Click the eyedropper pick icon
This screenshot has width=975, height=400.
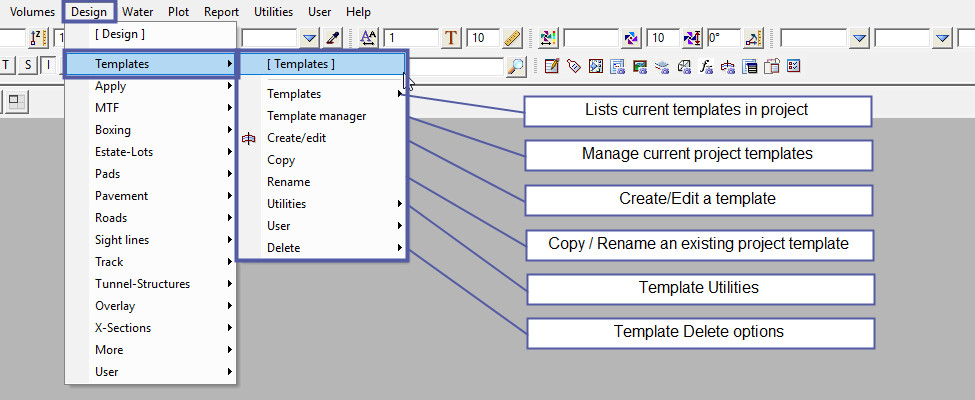point(334,38)
